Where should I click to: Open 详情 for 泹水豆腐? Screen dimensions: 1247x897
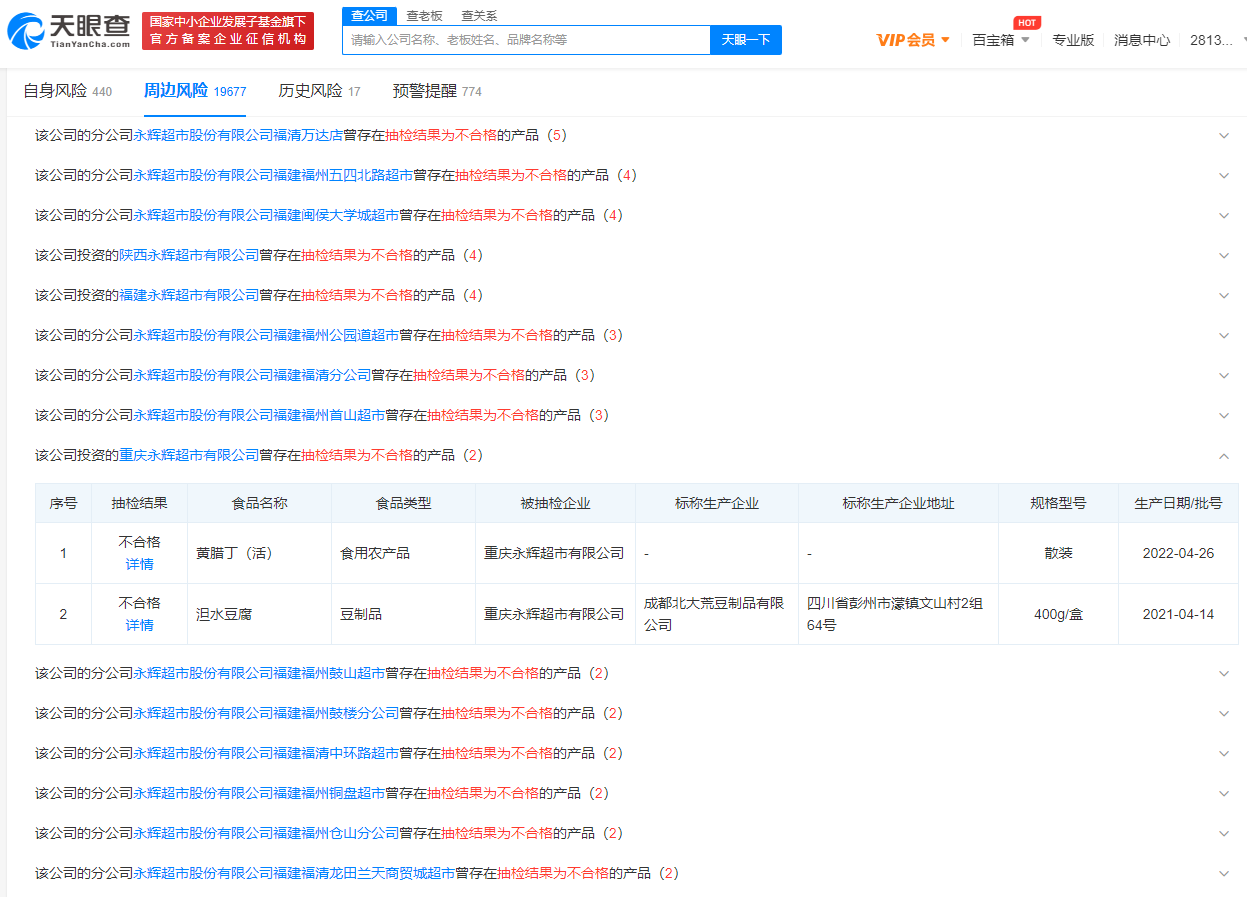(x=139, y=625)
